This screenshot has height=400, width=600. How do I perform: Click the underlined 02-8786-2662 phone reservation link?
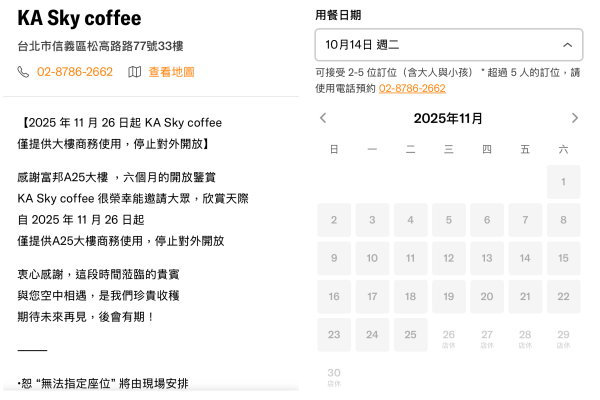(x=412, y=88)
